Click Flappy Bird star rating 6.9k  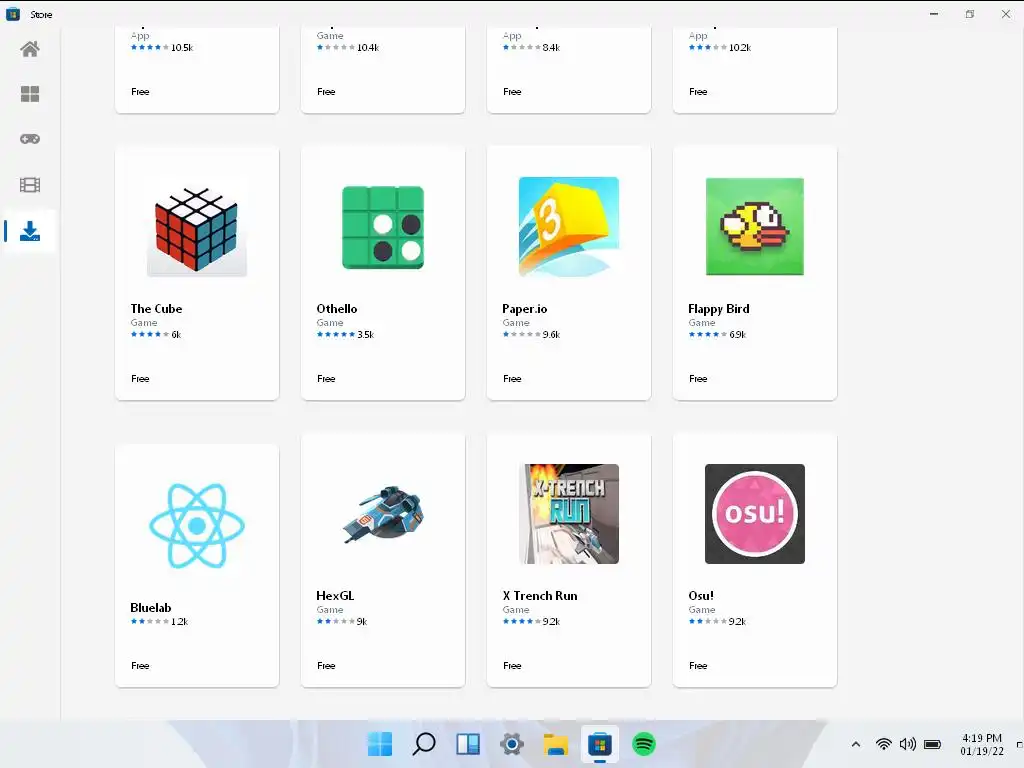coord(718,334)
